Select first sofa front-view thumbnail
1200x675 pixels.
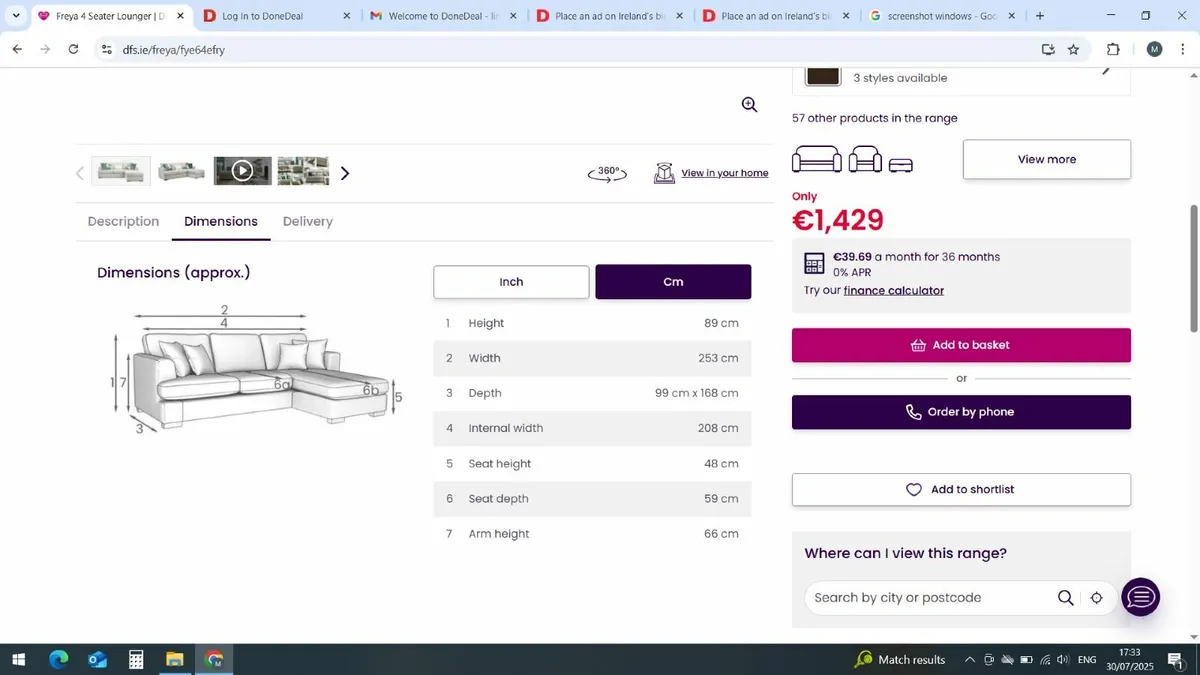122,171
